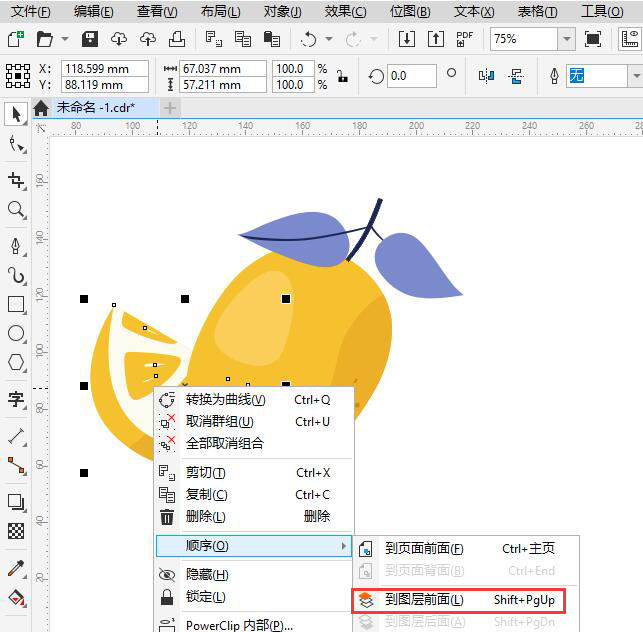Click the object origin reference grid

pos(18,76)
